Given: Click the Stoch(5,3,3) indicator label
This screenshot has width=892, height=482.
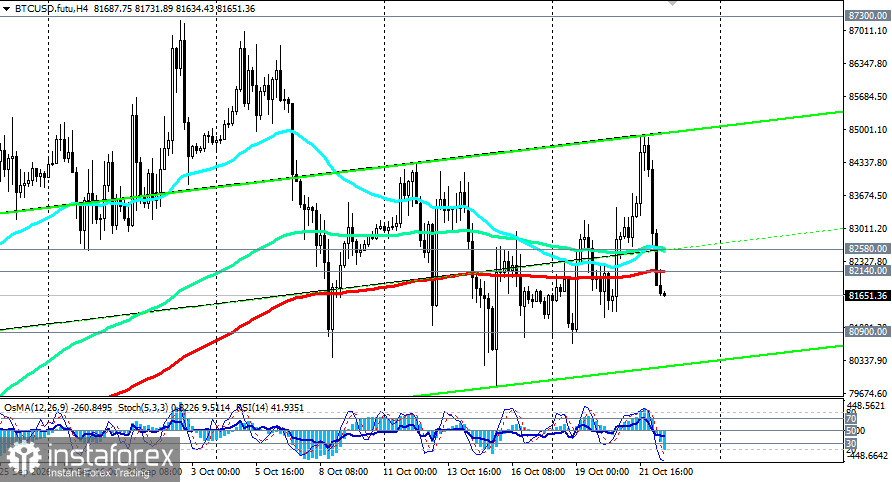Looking at the screenshot, I should pyautogui.click(x=174, y=408).
